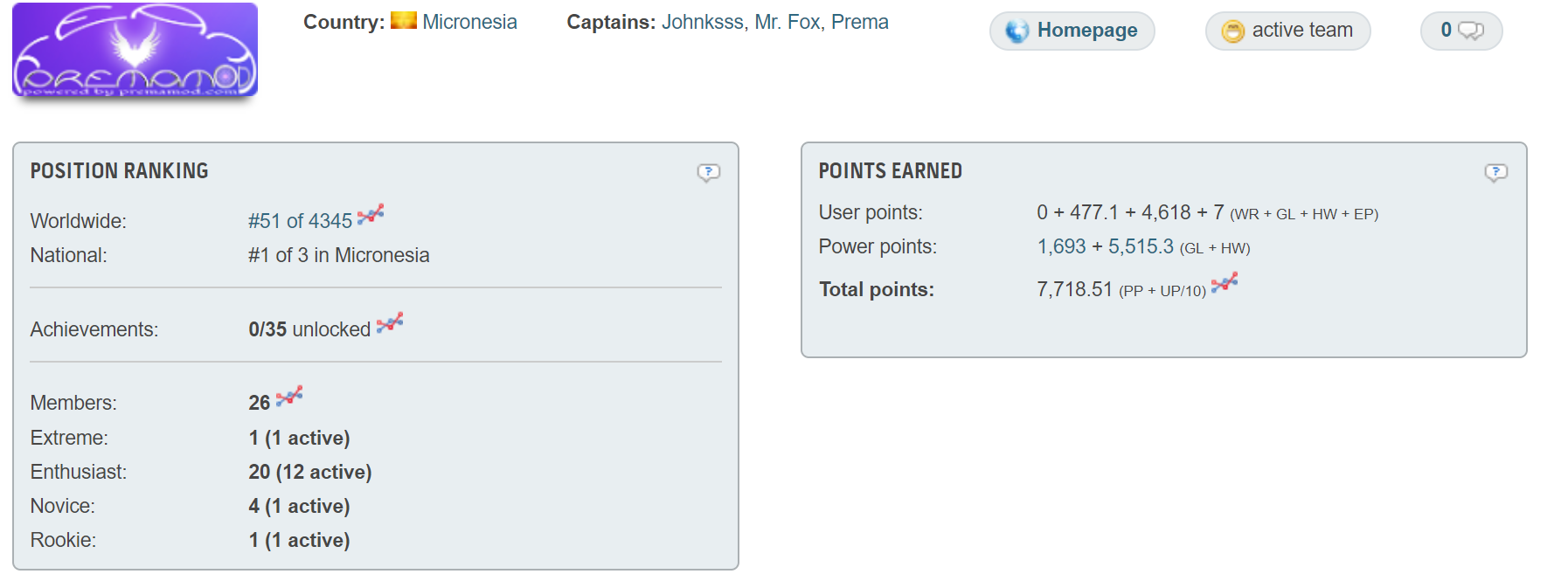
Task: Click the smiley icon on active team
Action: pos(1232,31)
